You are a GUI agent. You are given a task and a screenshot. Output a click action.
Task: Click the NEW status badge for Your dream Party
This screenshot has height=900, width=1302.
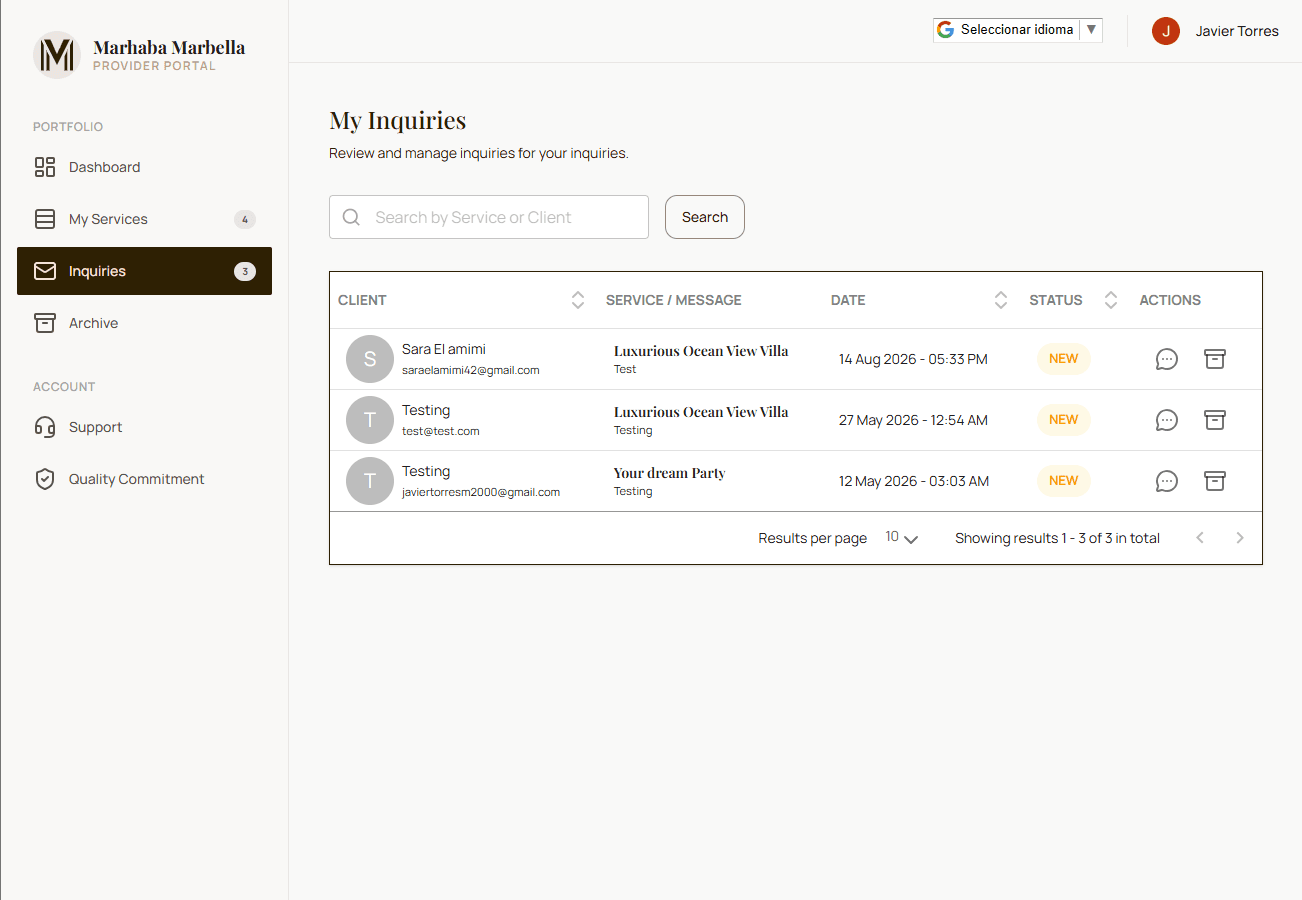tap(1064, 481)
